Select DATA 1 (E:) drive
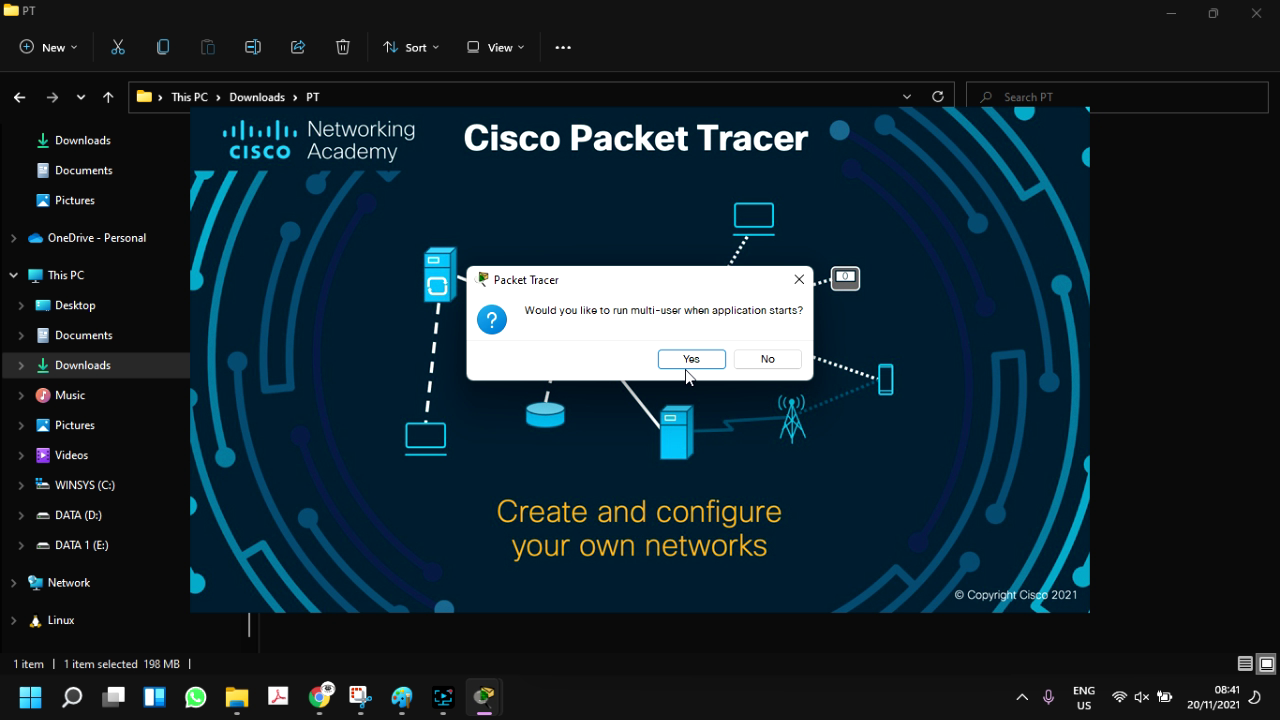This screenshot has width=1280, height=720. point(81,545)
